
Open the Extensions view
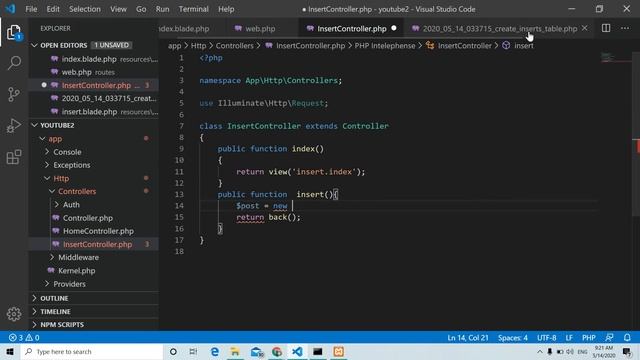(14, 157)
